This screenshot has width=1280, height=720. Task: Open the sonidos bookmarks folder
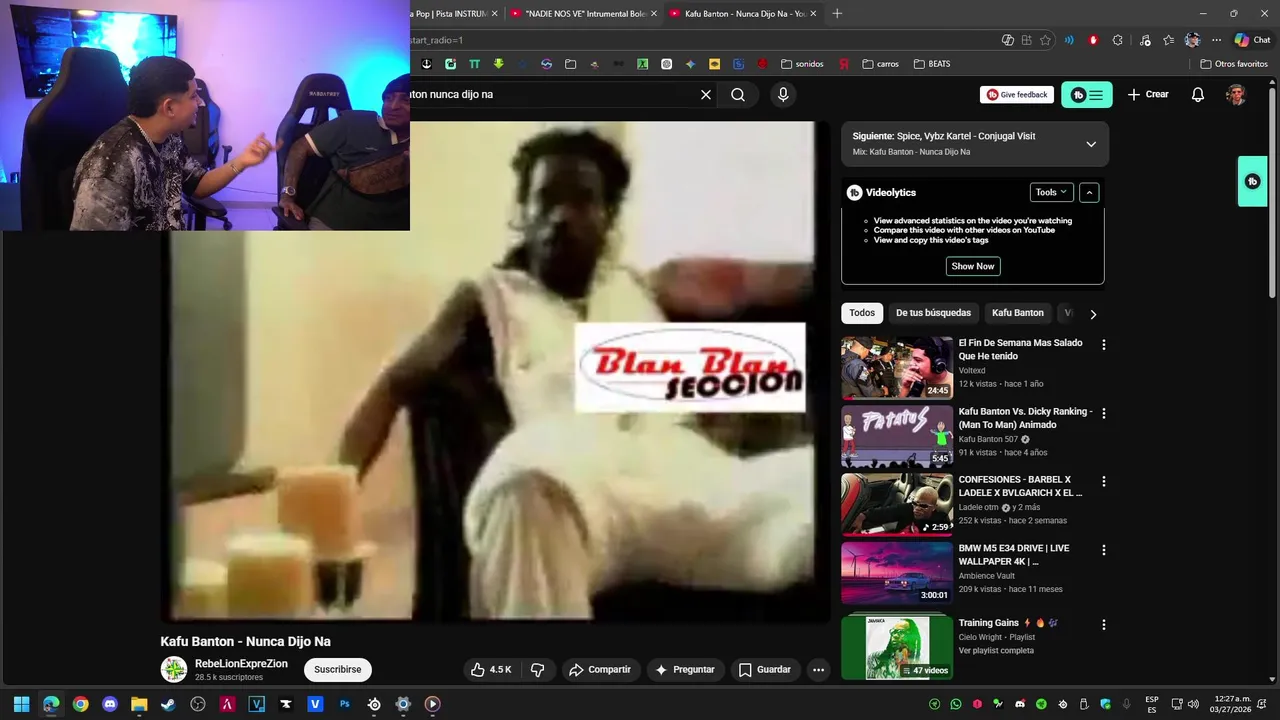[802, 64]
